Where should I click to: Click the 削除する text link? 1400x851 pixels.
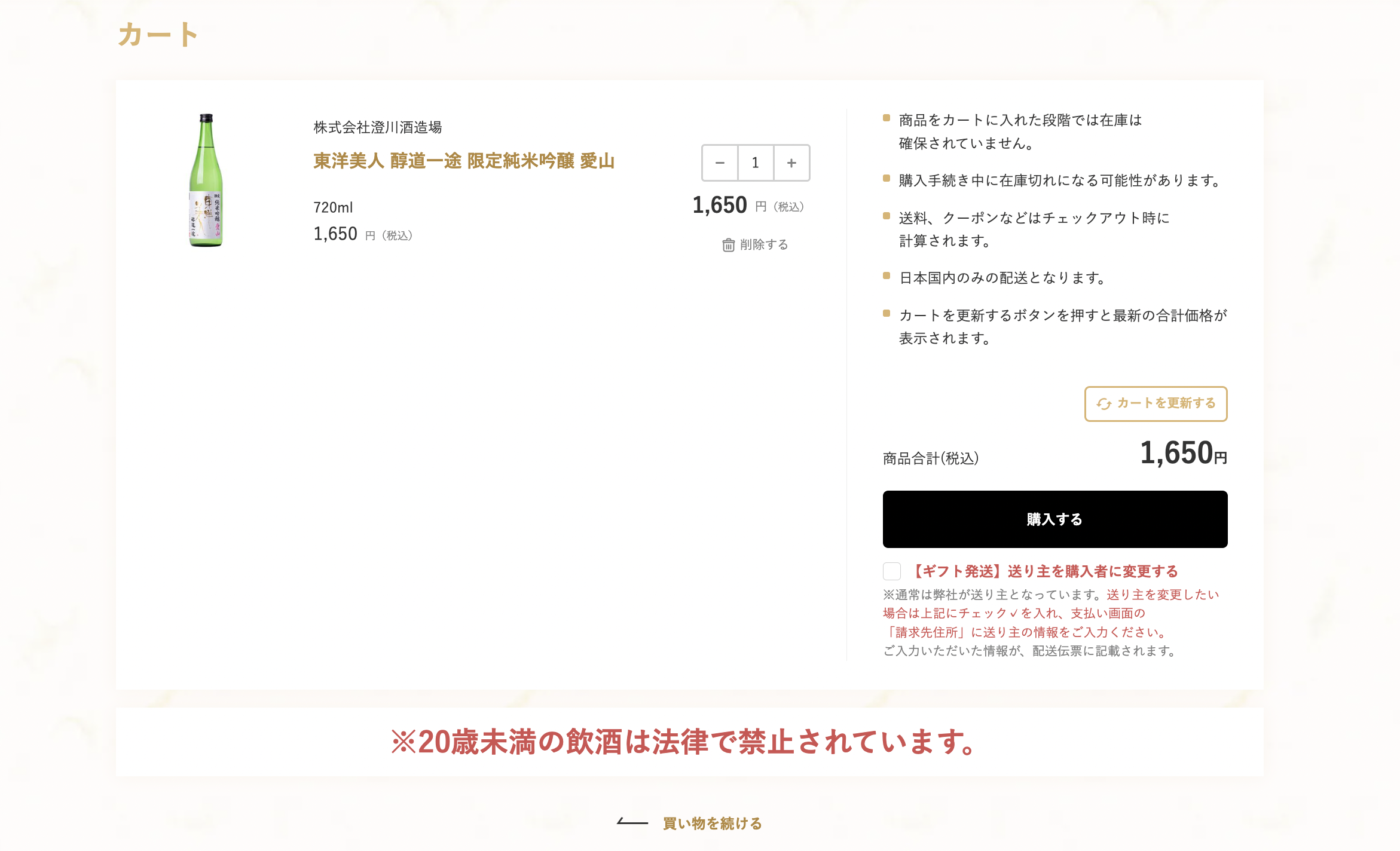[x=764, y=244]
